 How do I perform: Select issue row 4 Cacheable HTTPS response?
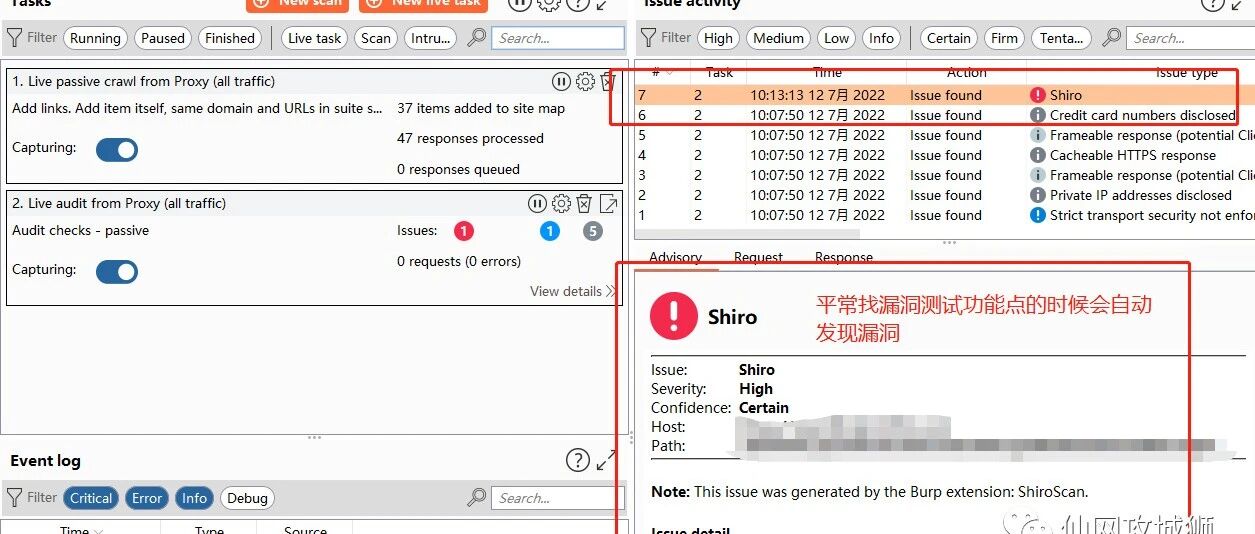(945, 155)
